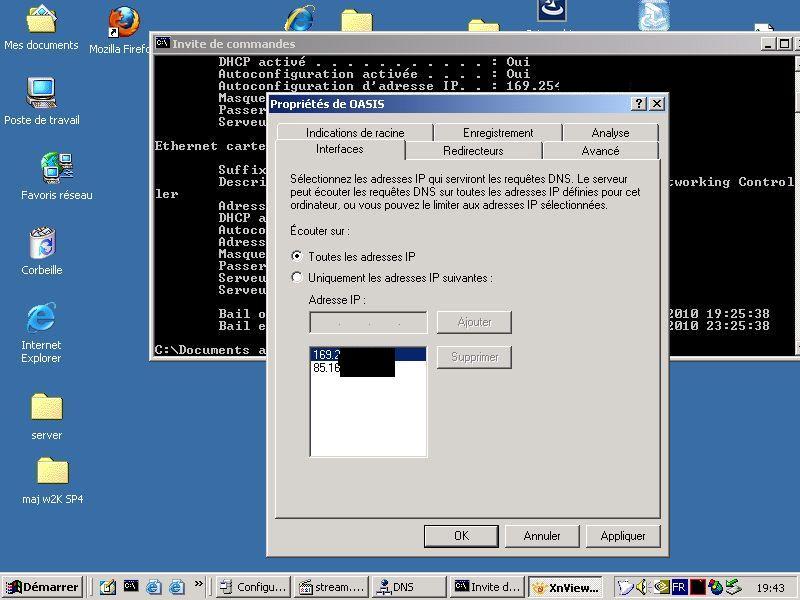Switch to Invite d... taskbar window
800x600 pixels.
(487, 587)
